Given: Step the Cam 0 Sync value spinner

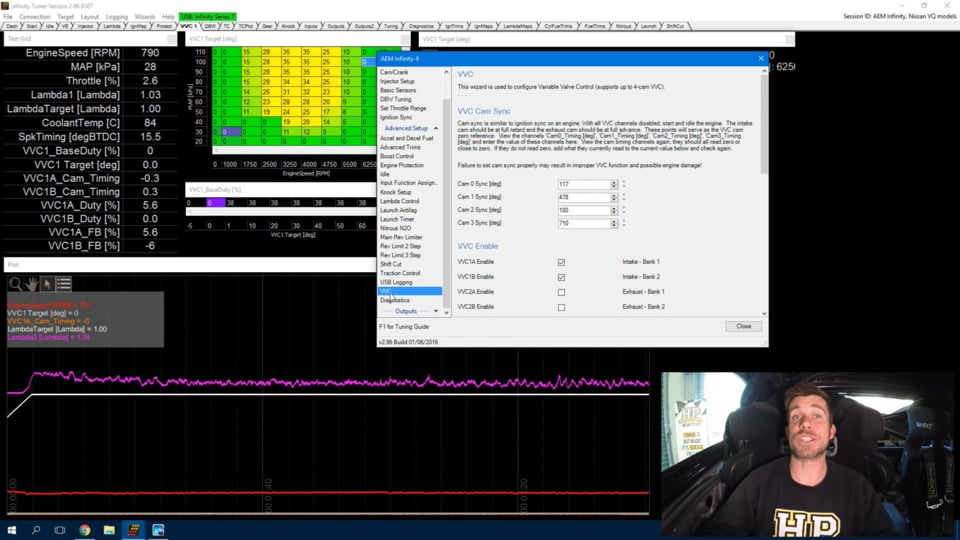Looking at the screenshot, I should [613, 184].
